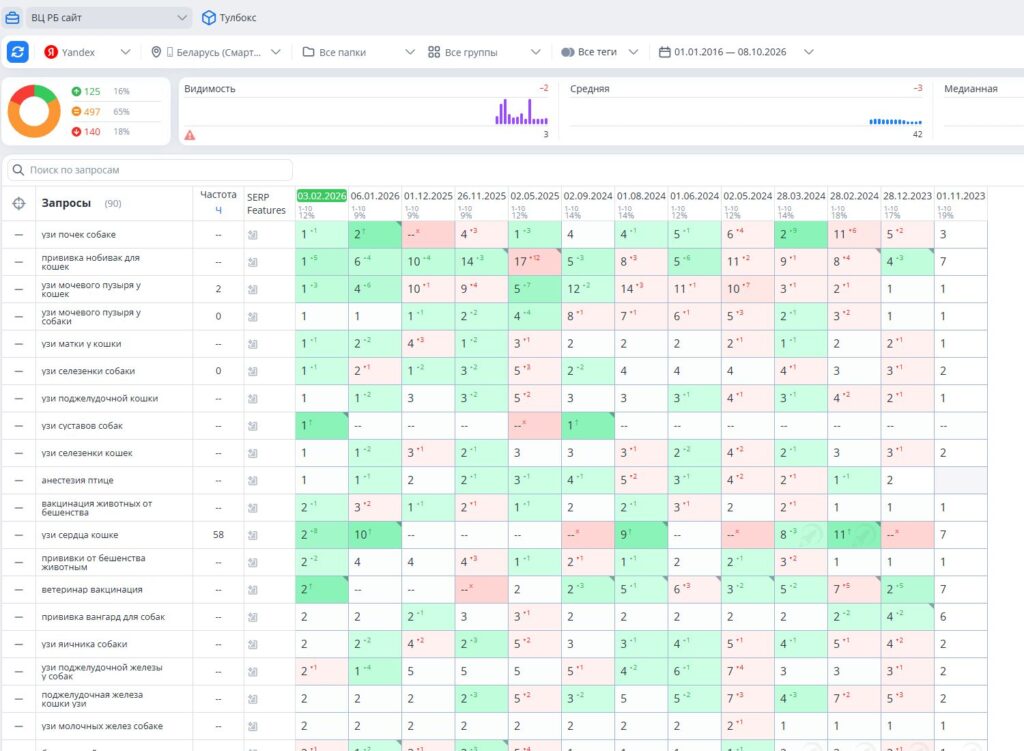The image size is (1024, 751).
Task: Click the briefcase project icon
Action: pos(12,18)
